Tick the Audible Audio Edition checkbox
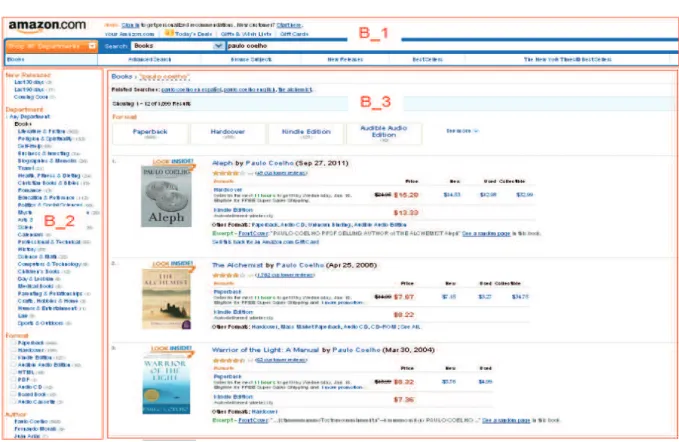679x442 pixels. (14, 365)
